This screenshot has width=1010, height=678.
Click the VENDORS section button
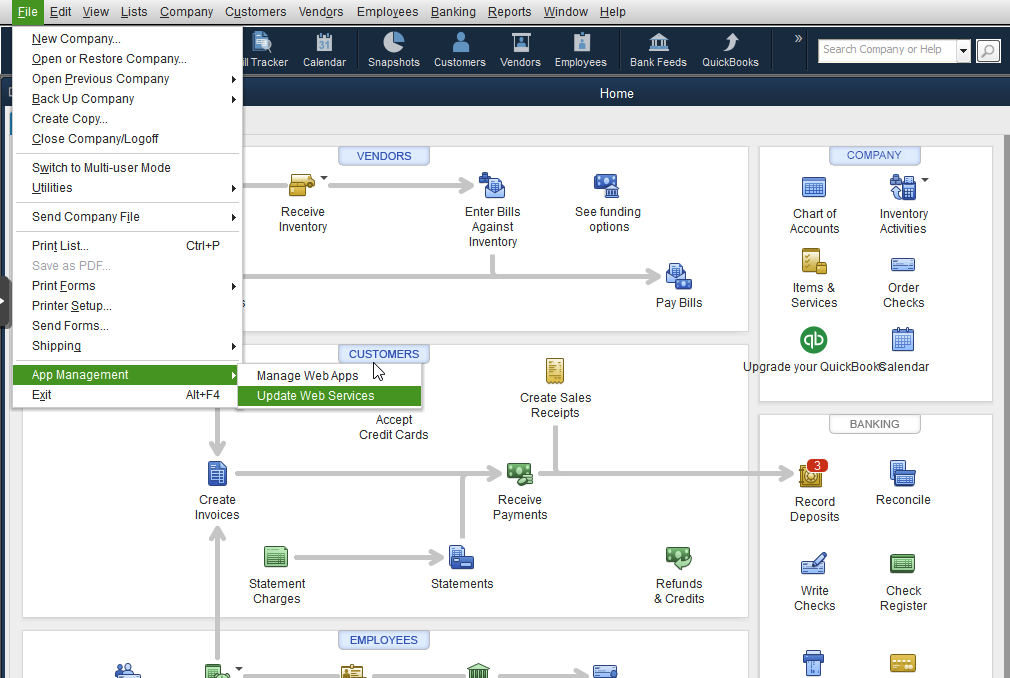click(x=384, y=156)
